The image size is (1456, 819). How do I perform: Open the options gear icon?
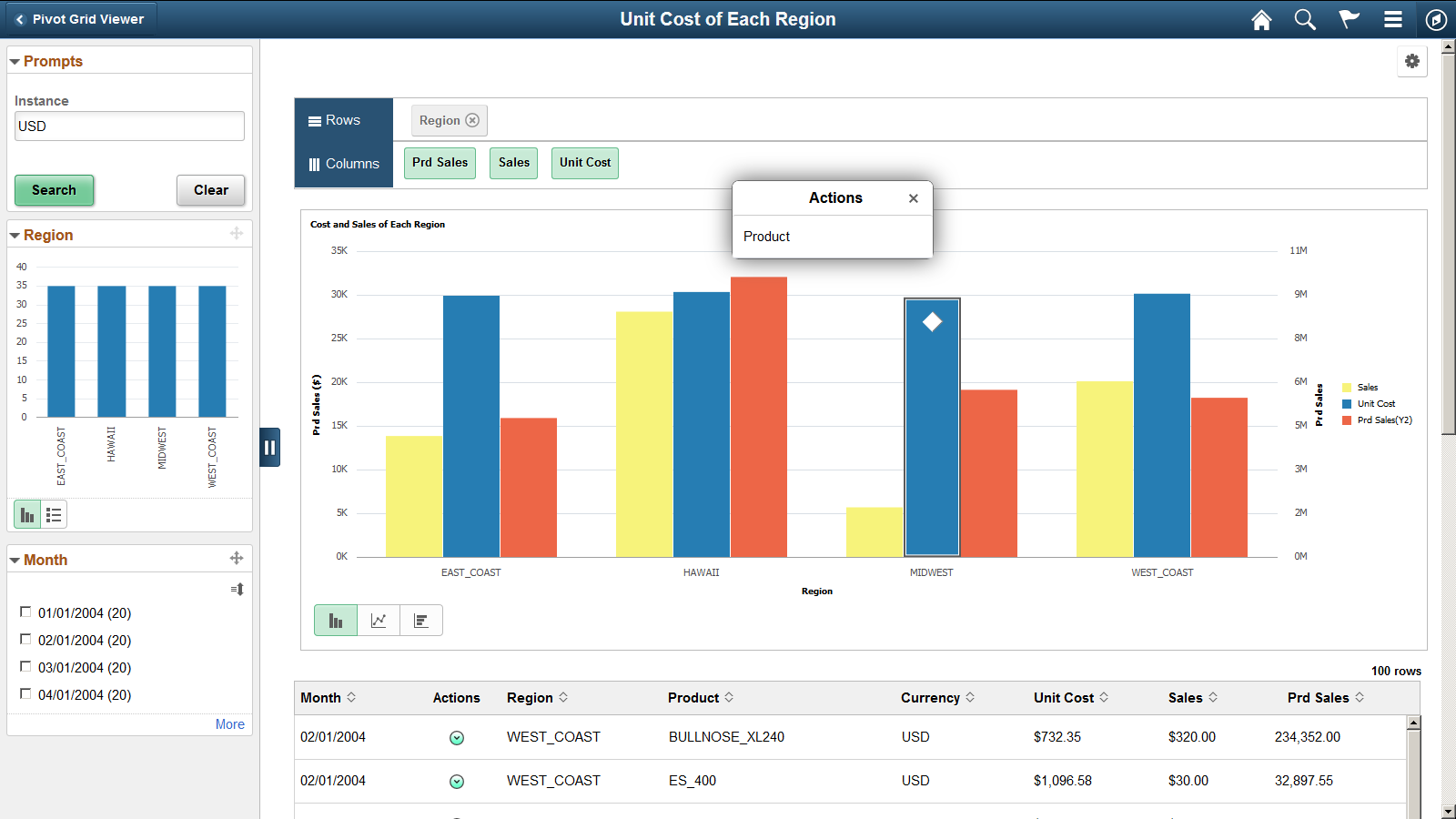point(1412,61)
